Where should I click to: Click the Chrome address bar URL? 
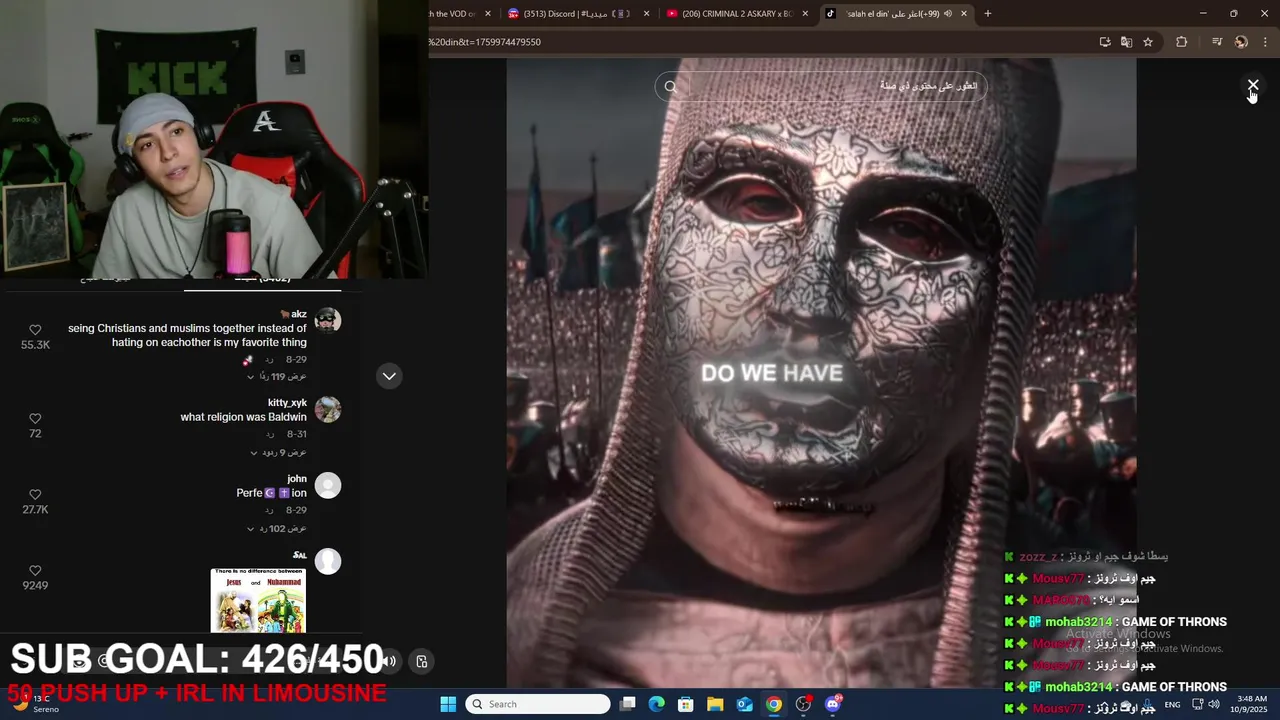[x=485, y=42]
